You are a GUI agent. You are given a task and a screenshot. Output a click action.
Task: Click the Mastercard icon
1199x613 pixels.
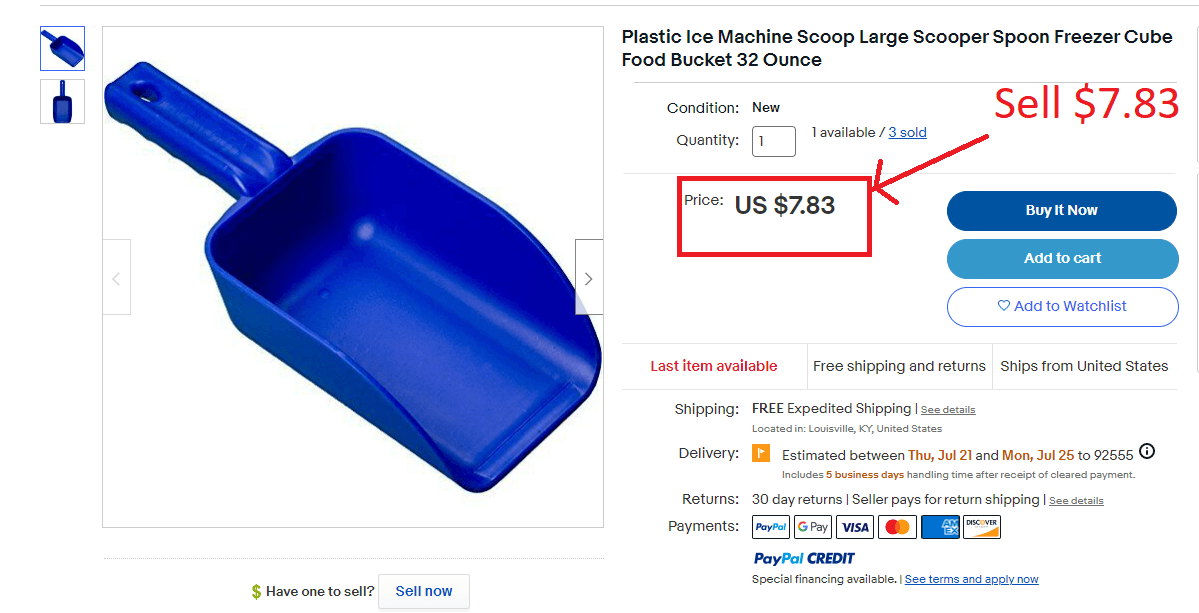(897, 527)
